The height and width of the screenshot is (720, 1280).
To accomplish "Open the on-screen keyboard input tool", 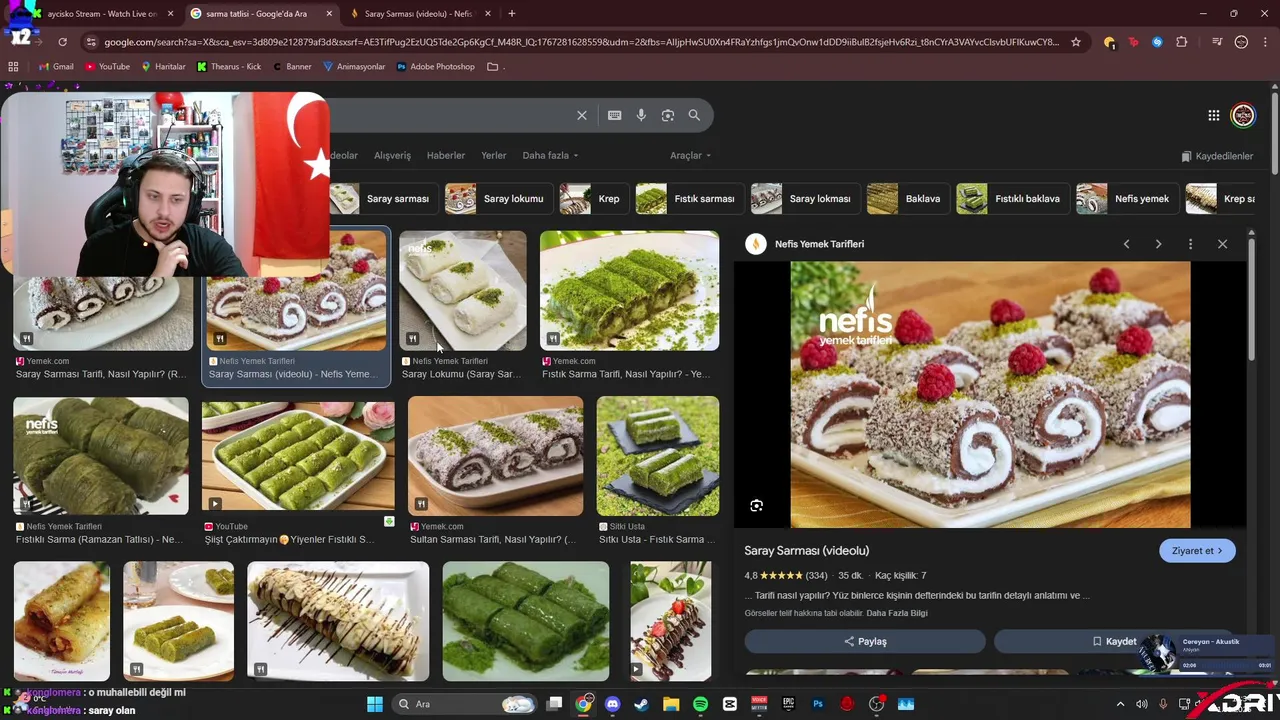I will pos(614,115).
